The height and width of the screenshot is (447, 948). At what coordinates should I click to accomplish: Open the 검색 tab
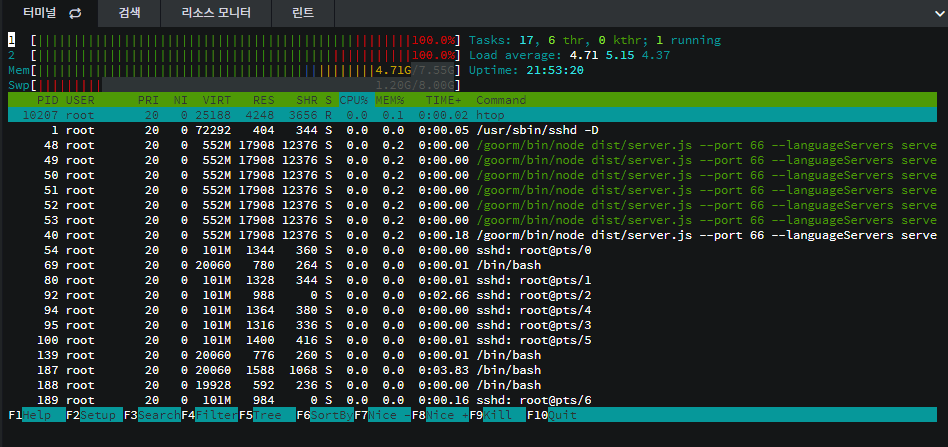[130, 13]
